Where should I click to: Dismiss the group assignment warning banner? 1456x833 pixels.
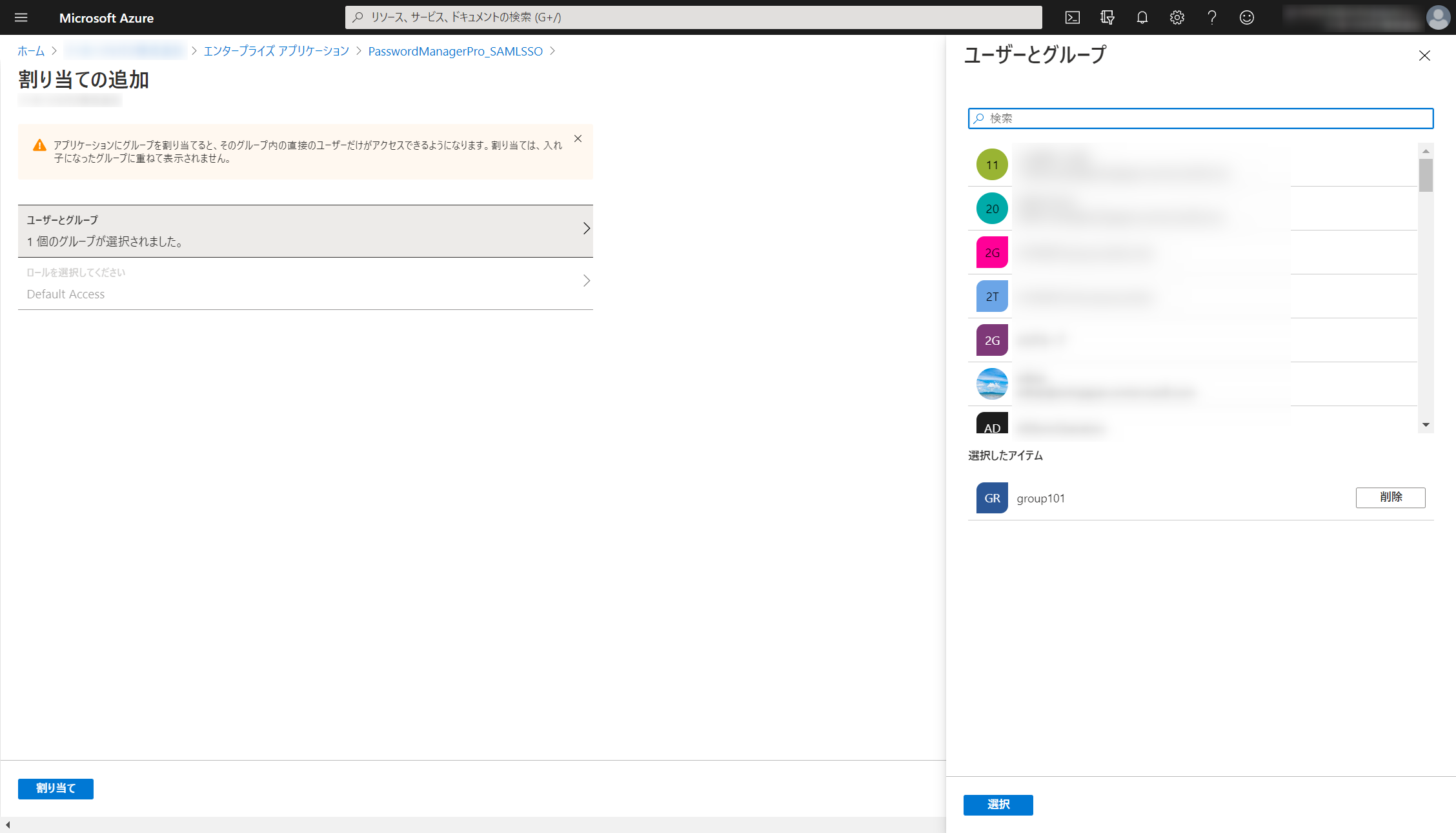(578, 139)
